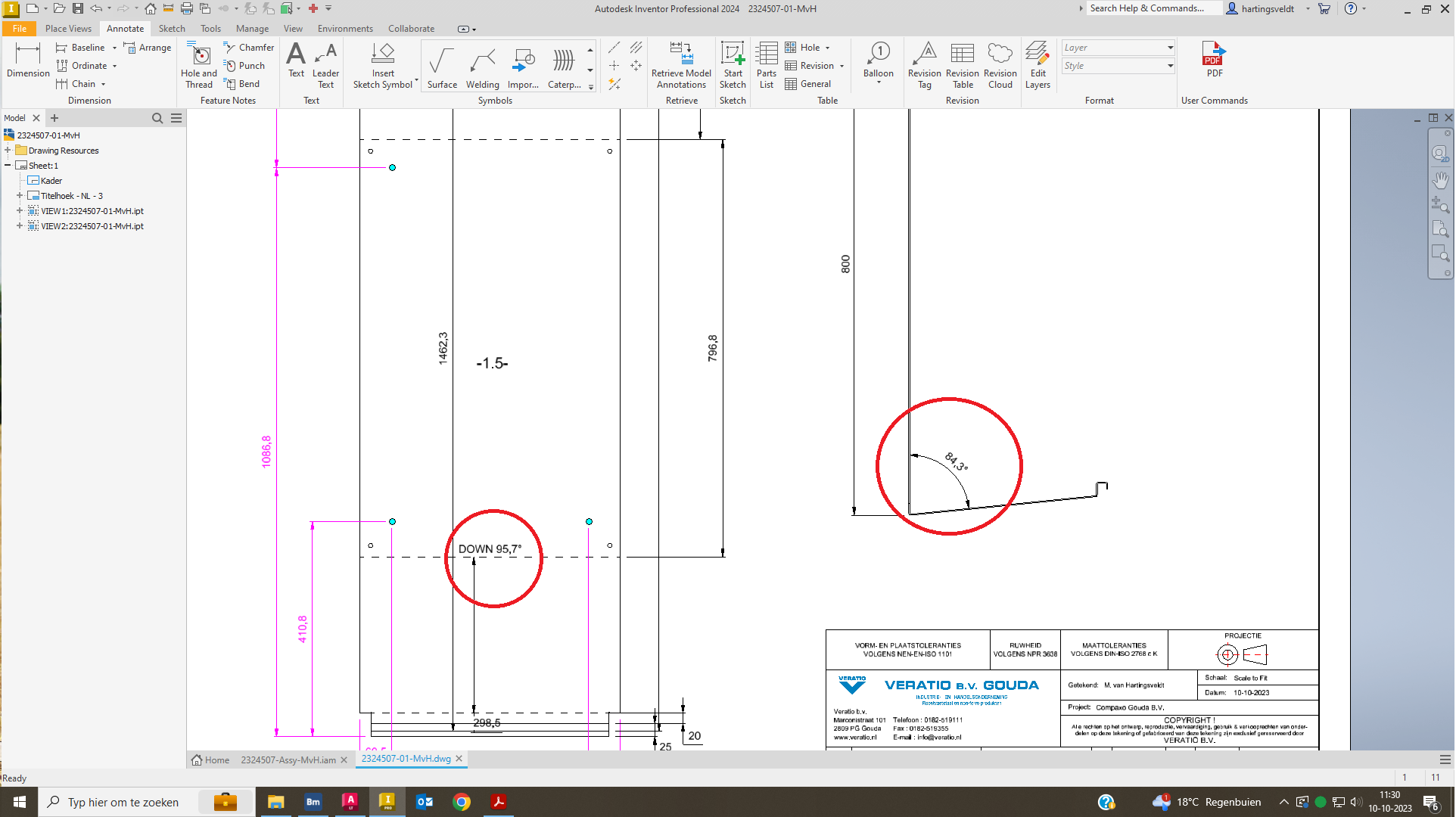The image size is (1456, 817).
Task: Add a Welding symbol
Action: tap(482, 65)
